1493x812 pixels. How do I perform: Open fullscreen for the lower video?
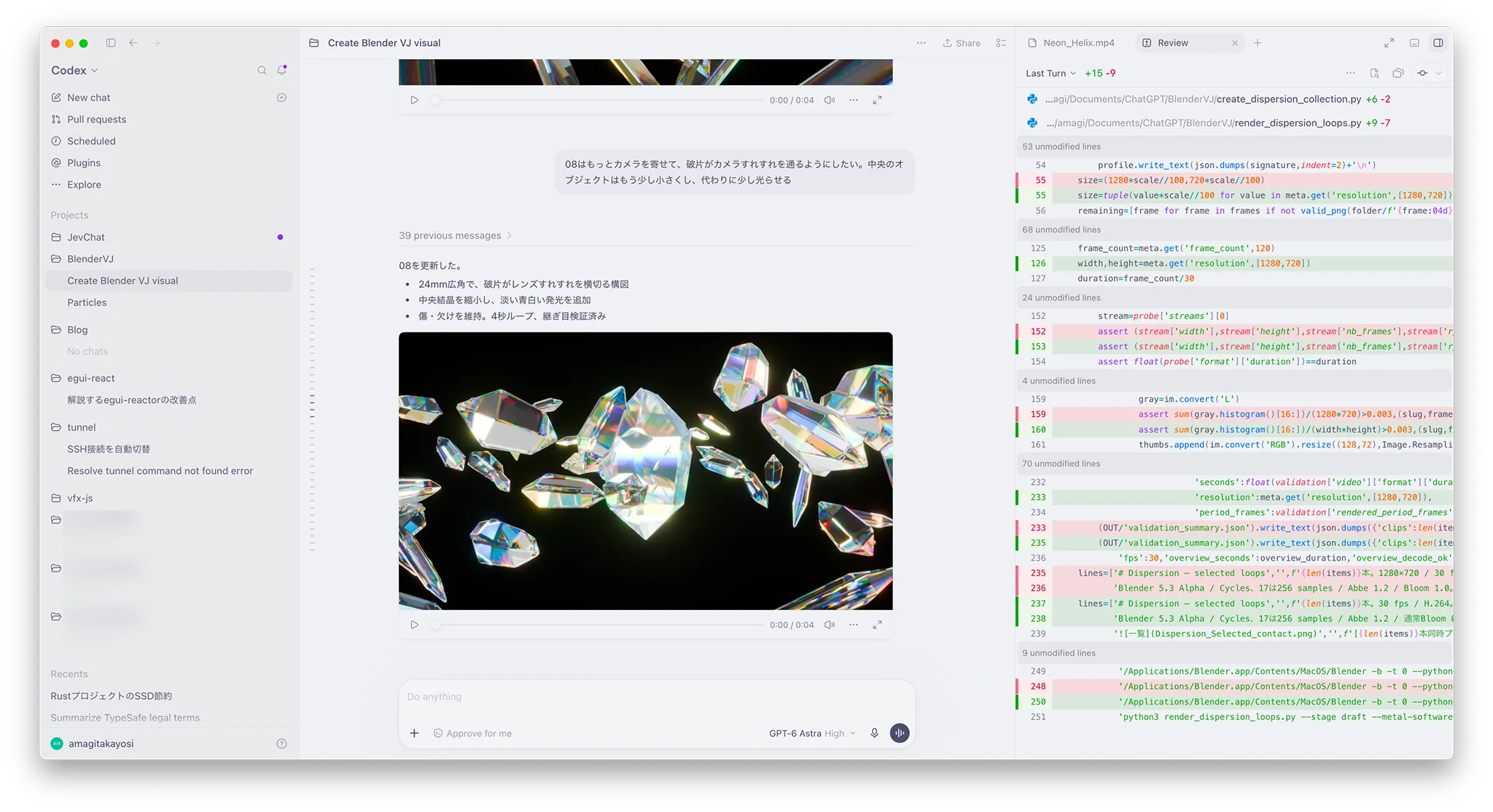pos(878,625)
